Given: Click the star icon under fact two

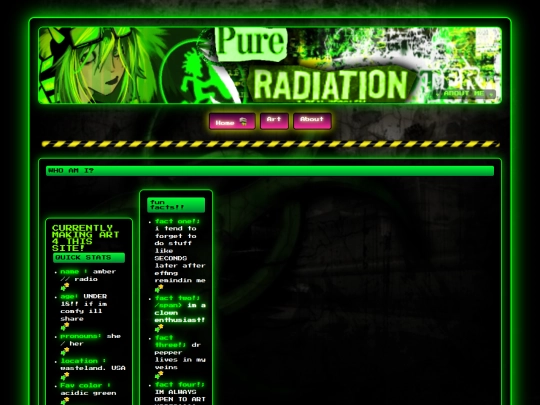Looking at the screenshot, I should click(x=159, y=328).
